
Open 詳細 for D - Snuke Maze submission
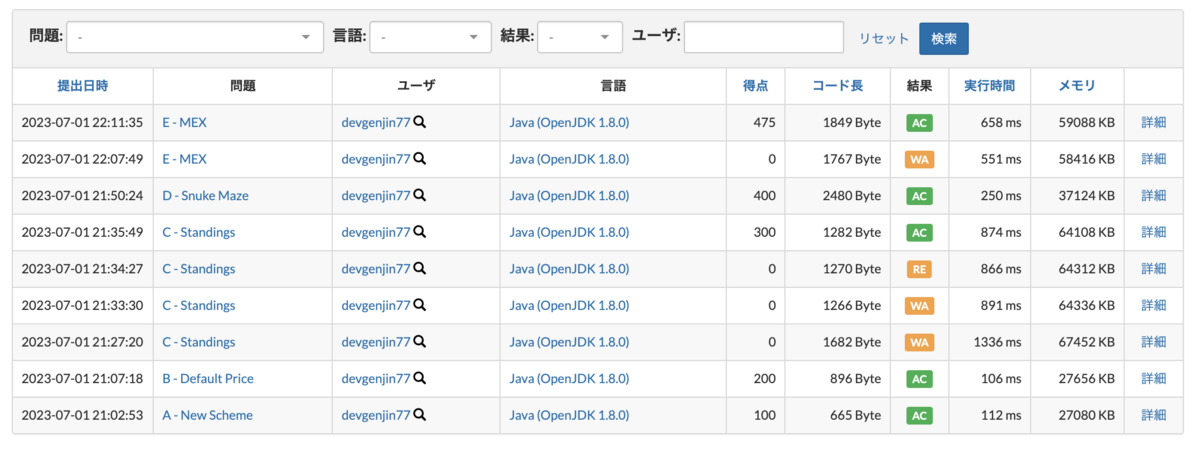coord(1154,195)
